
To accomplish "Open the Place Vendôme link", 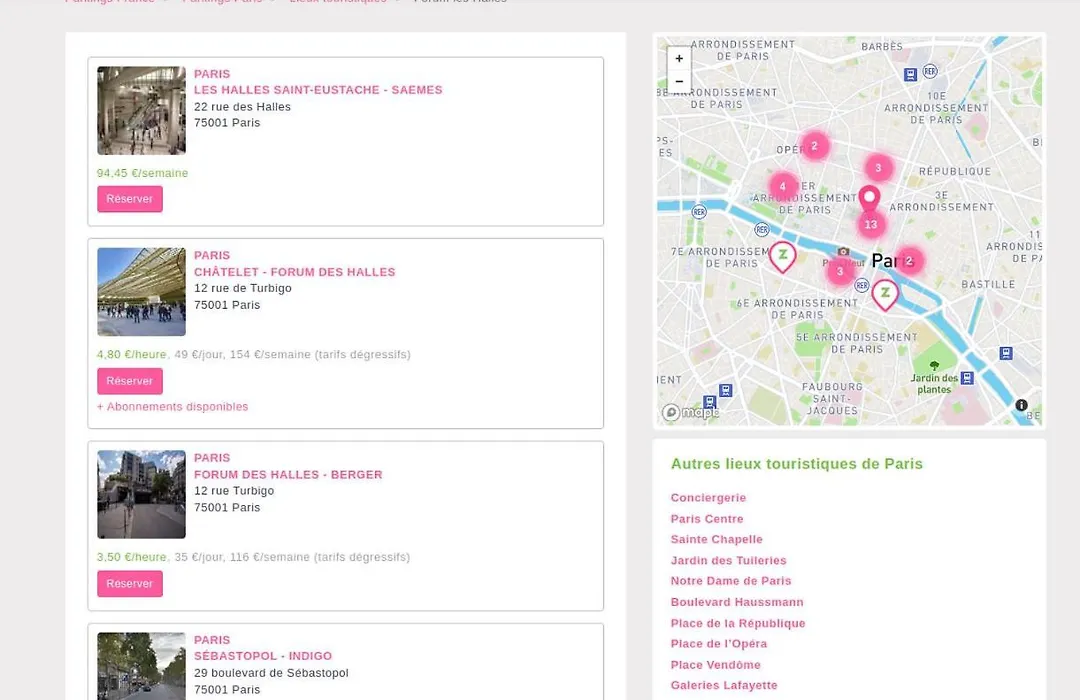I will pyautogui.click(x=716, y=665).
